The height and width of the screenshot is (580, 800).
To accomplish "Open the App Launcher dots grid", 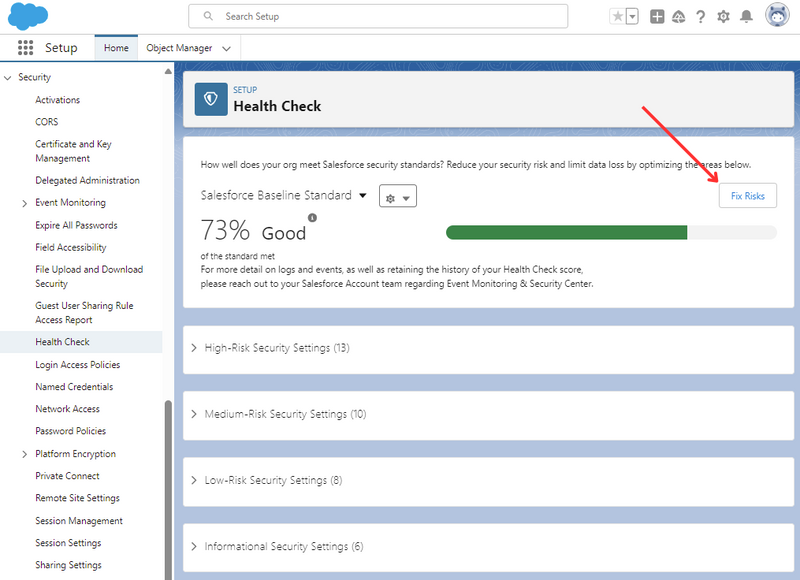I will (26, 48).
